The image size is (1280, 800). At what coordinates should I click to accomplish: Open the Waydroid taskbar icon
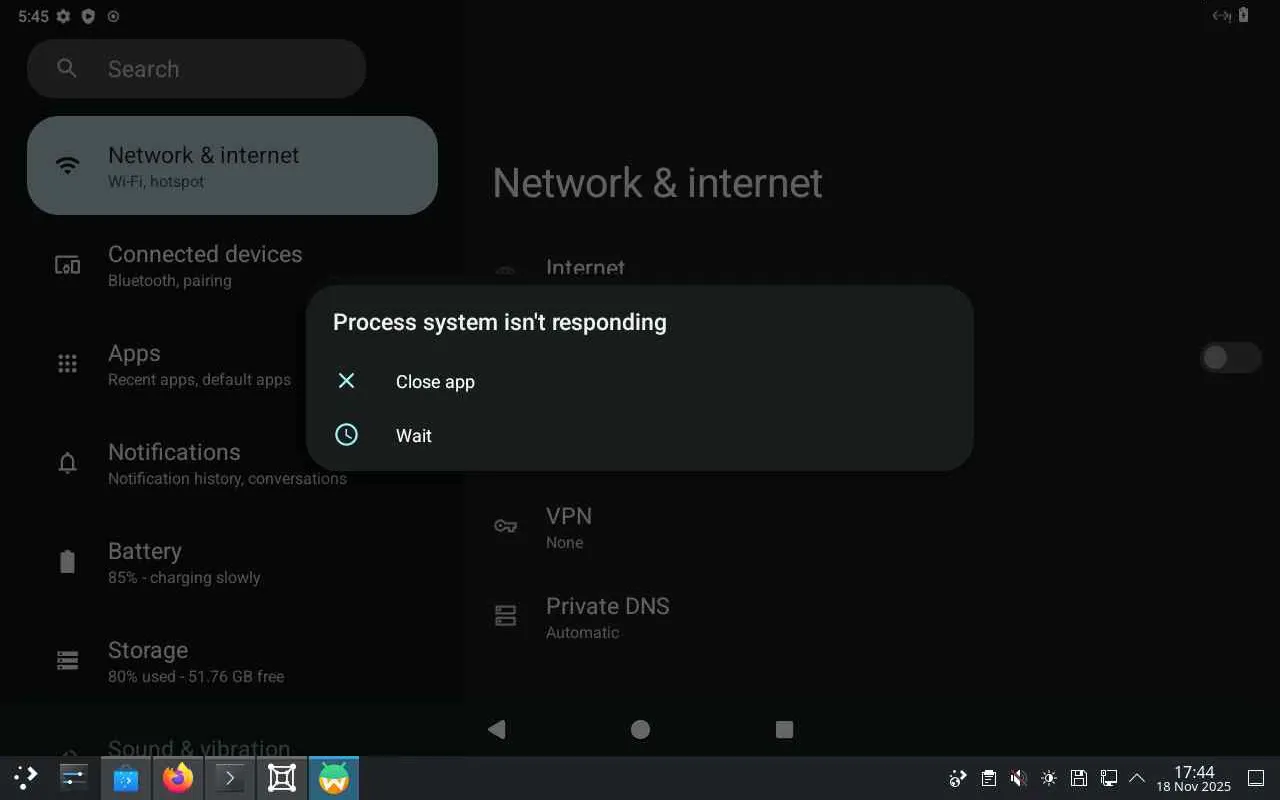[334, 778]
